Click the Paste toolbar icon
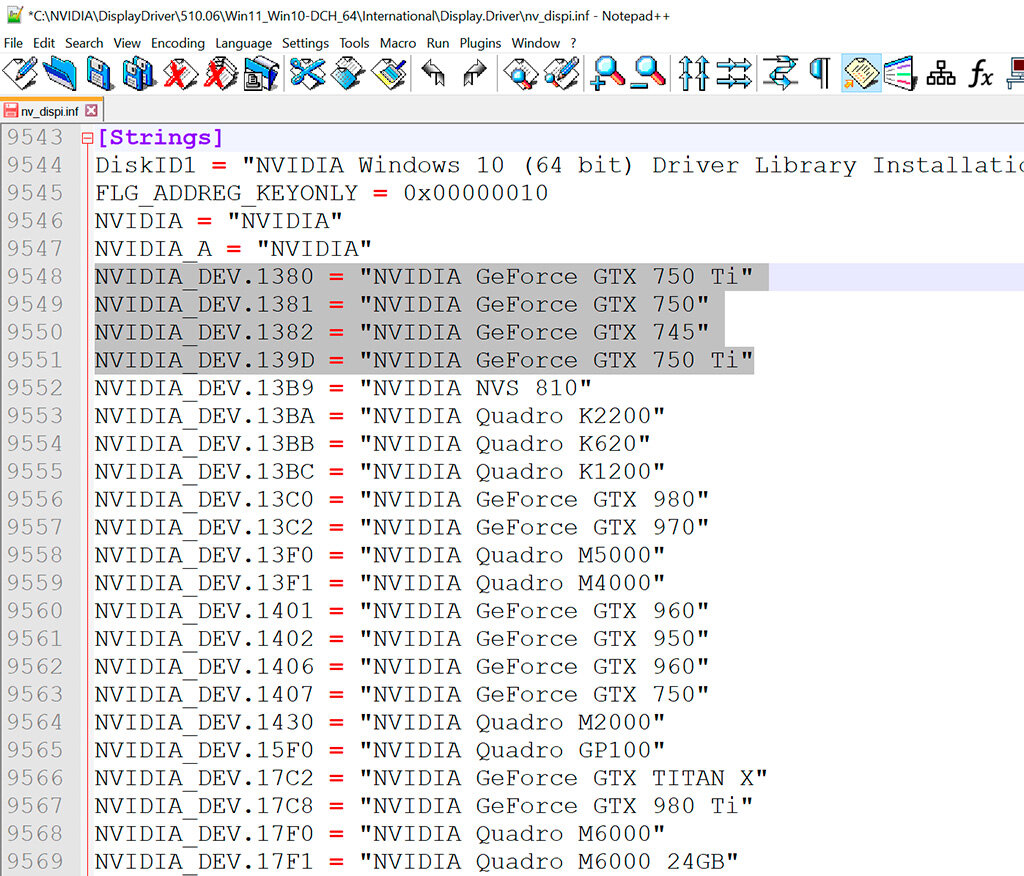 click(389, 73)
